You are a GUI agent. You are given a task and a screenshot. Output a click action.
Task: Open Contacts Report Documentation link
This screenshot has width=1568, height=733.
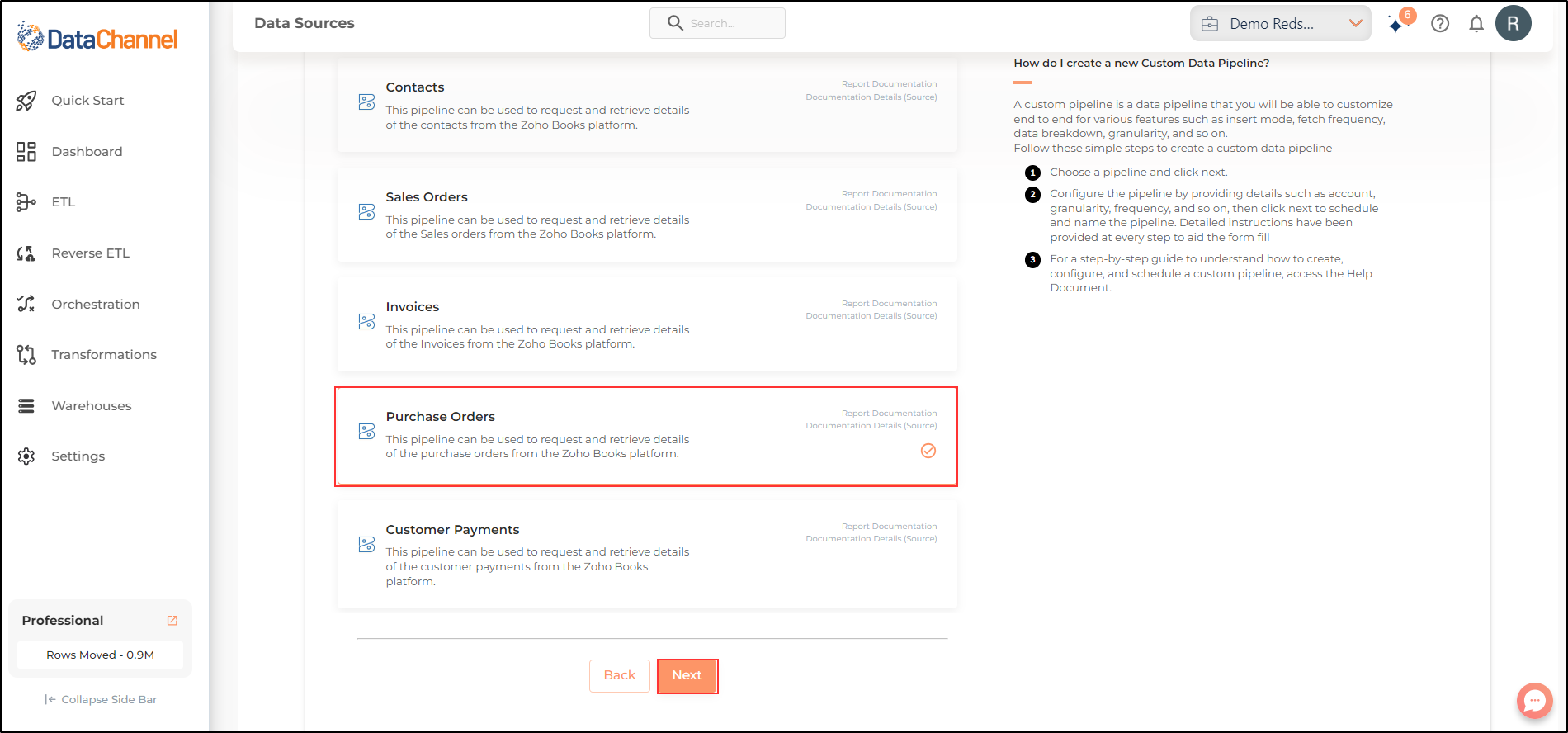(x=890, y=84)
